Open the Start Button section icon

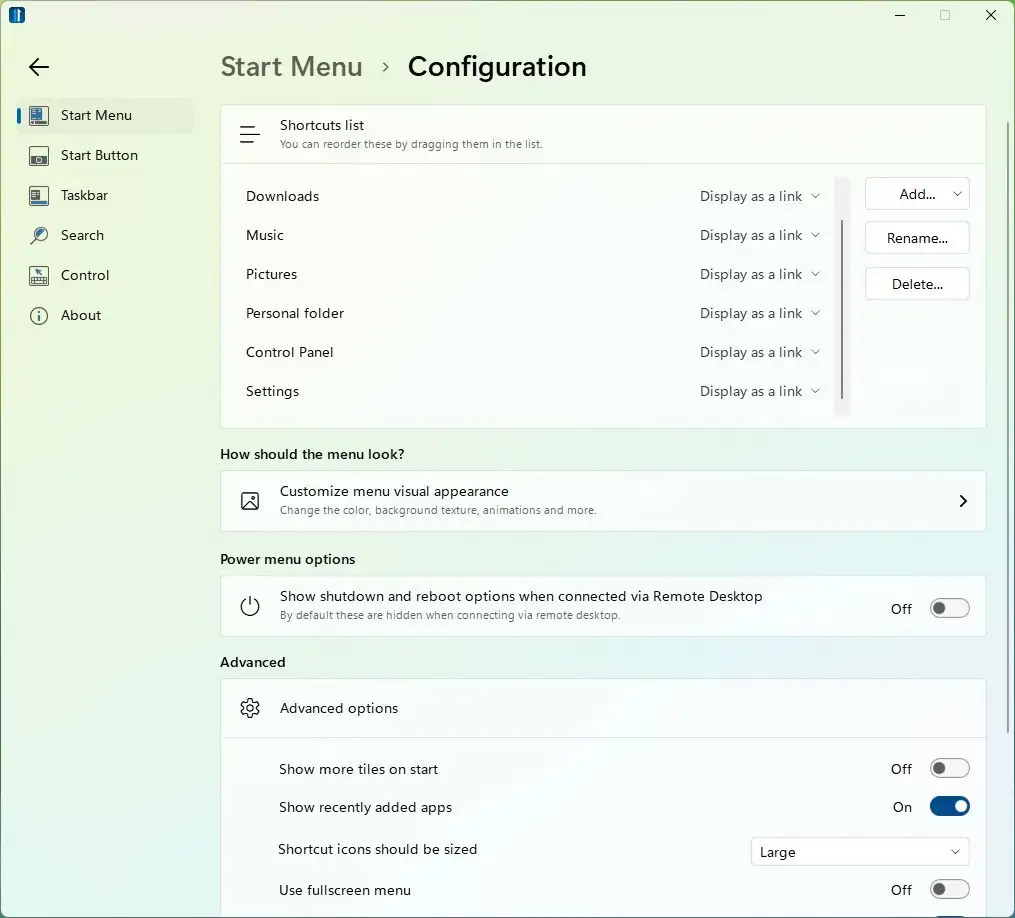[x=38, y=155]
